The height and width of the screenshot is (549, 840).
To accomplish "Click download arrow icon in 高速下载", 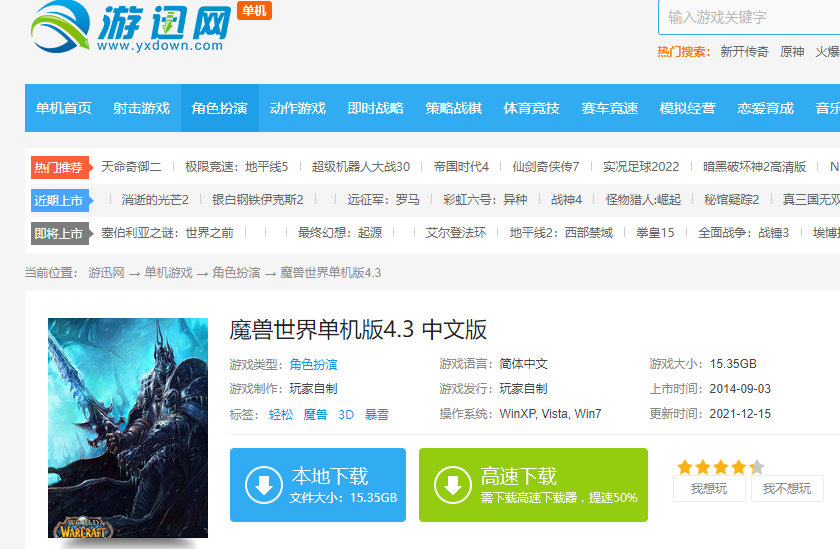I will coord(453,485).
